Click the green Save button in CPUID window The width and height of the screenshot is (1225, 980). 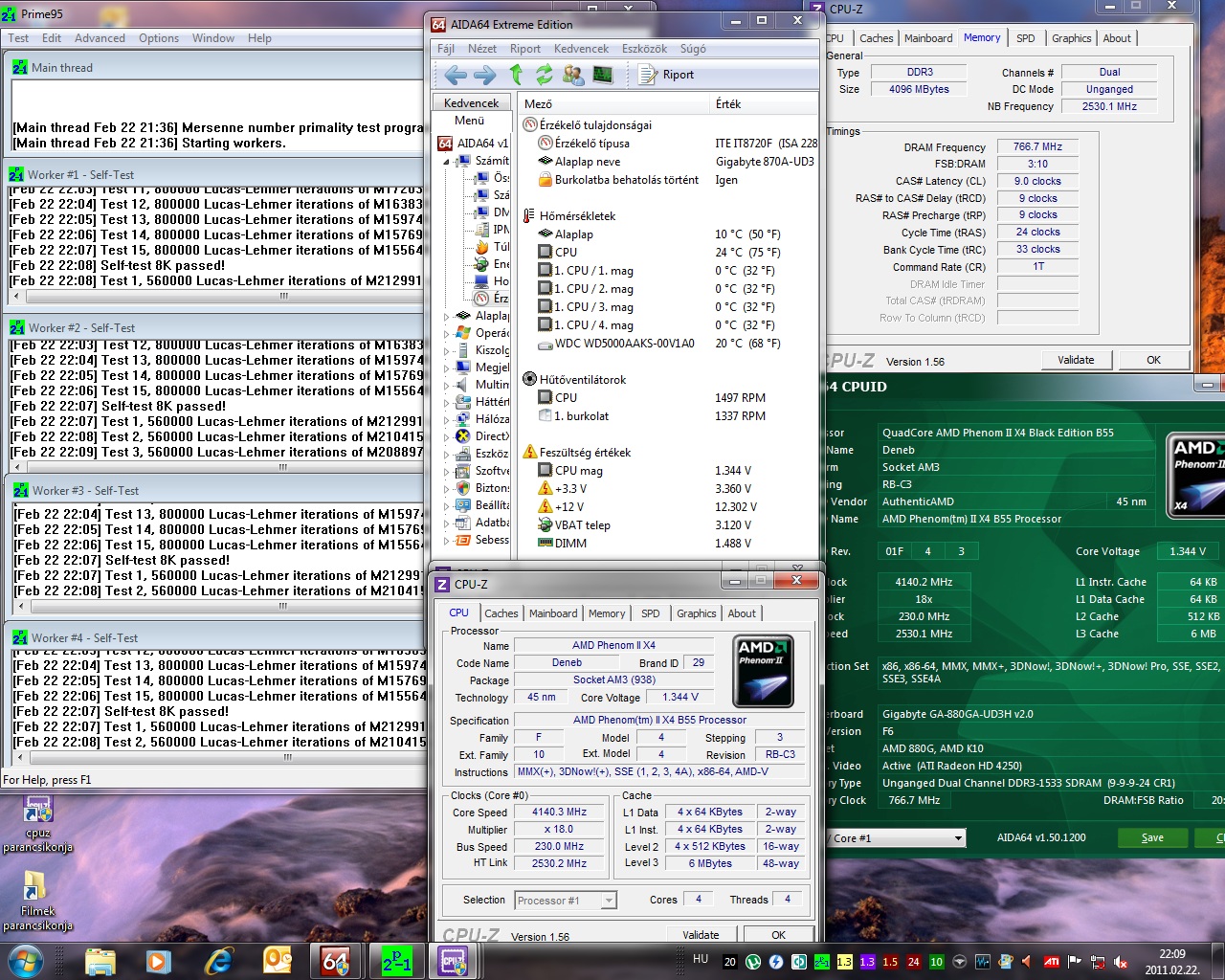pyautogui.click(x=1152, y=837)
